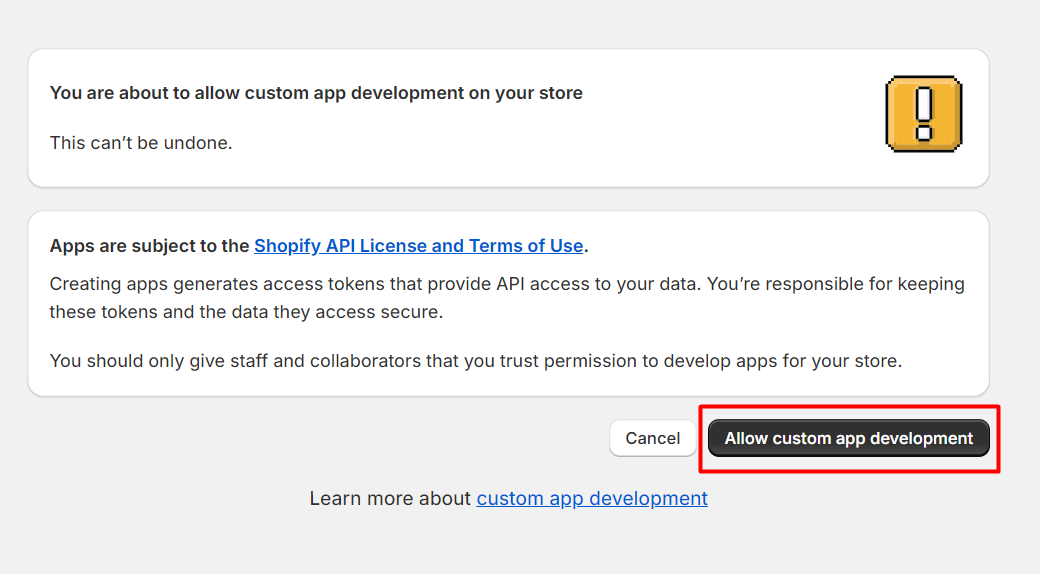Screen dimensions: 1040x574
Task: Click the "these tokens and the data" line
Action: point(245,312)
